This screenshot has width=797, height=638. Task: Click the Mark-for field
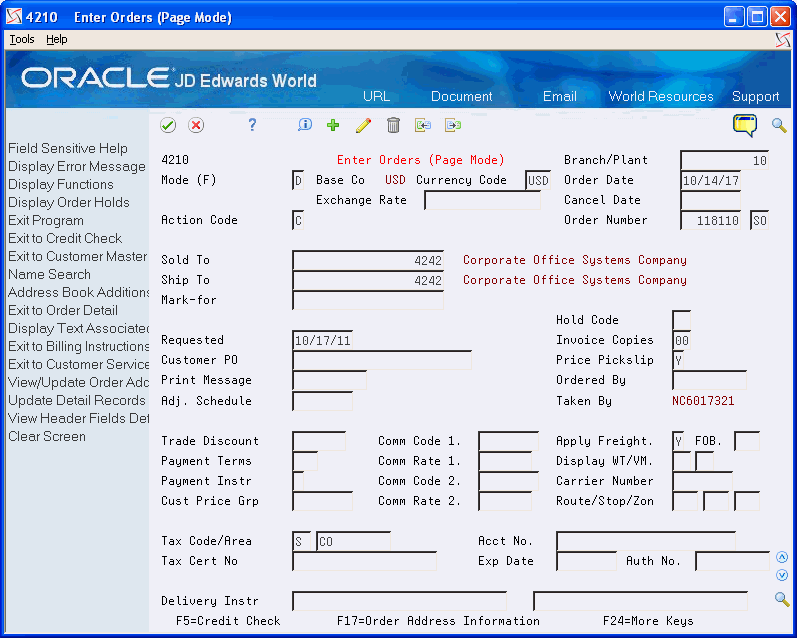368,300
